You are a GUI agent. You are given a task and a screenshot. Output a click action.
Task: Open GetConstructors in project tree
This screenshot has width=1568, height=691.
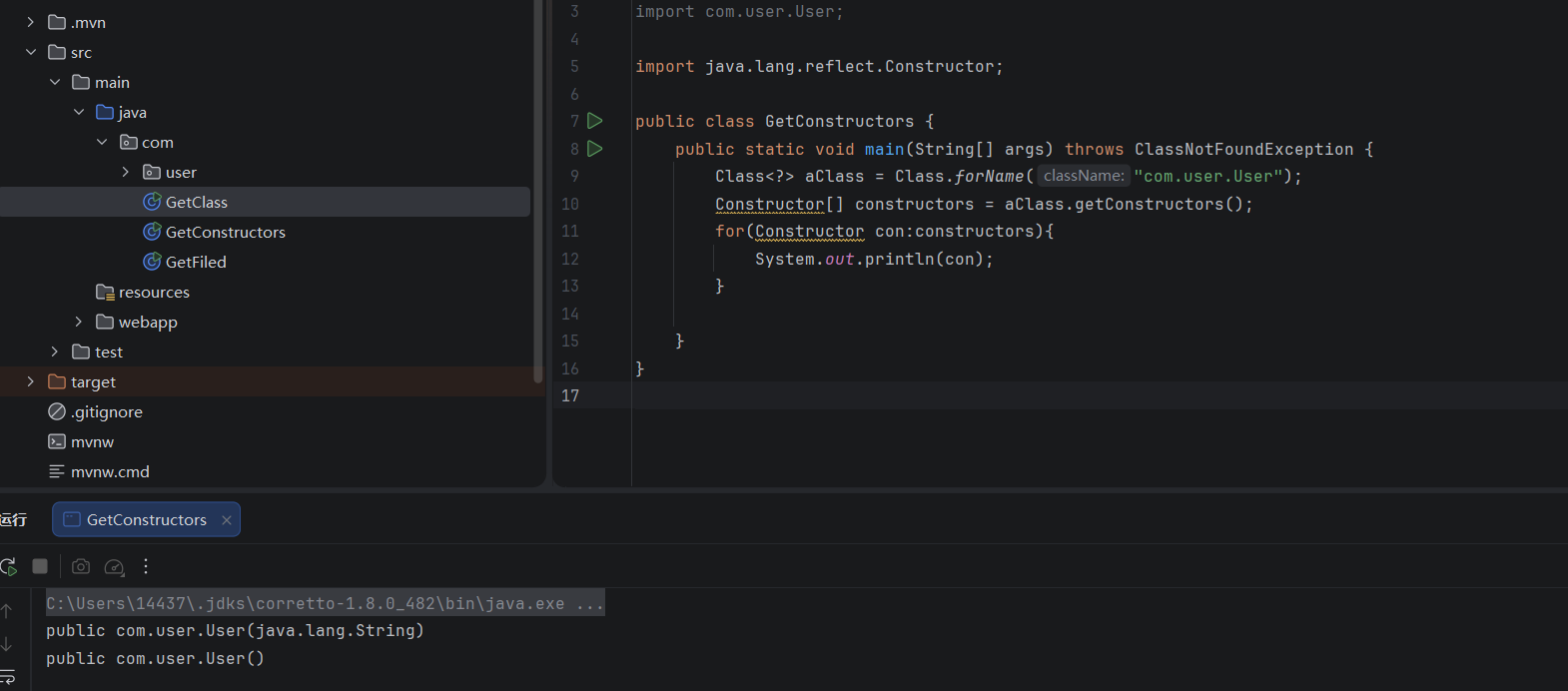point(226,232)
